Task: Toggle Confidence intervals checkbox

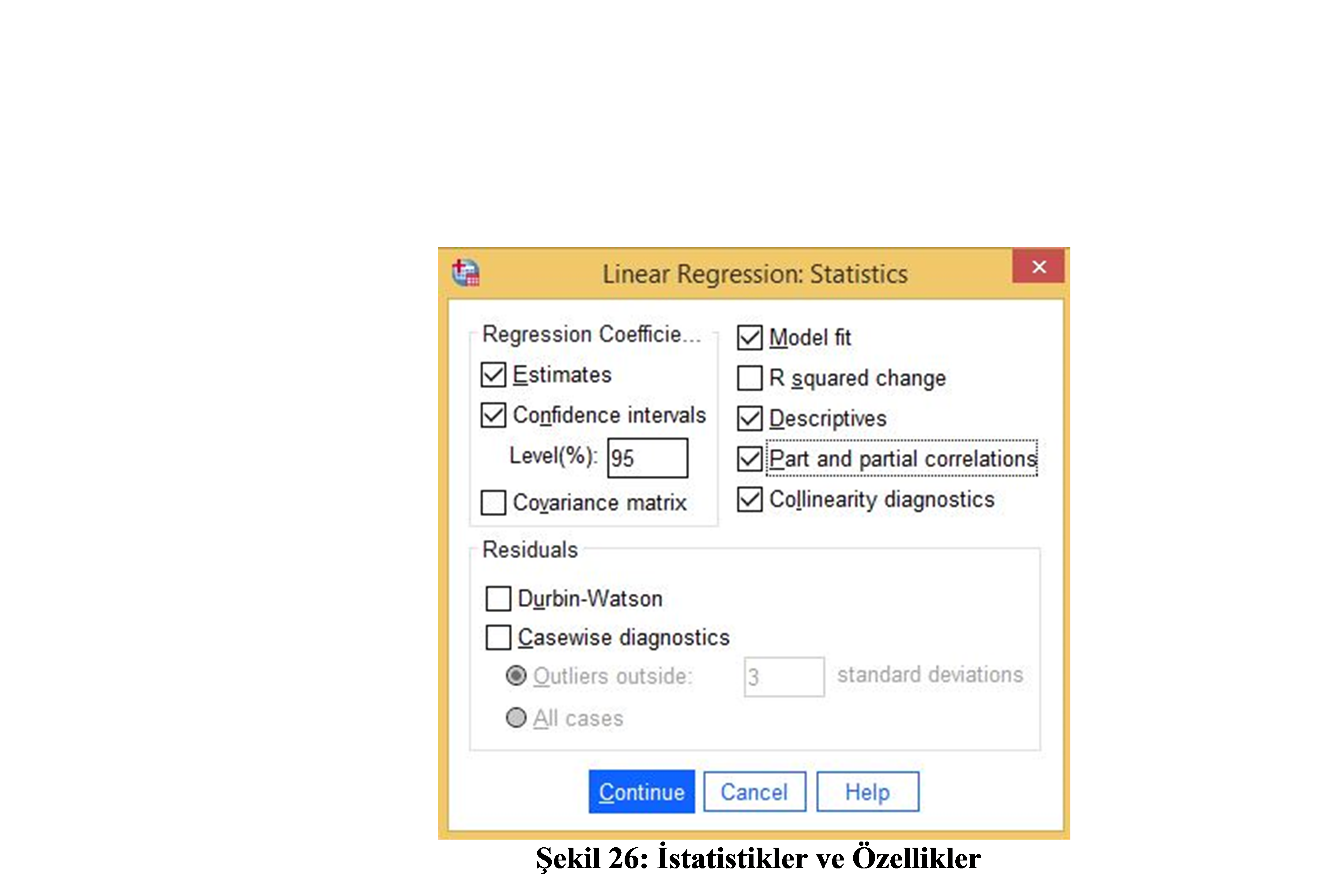Action: click(493, 415)
